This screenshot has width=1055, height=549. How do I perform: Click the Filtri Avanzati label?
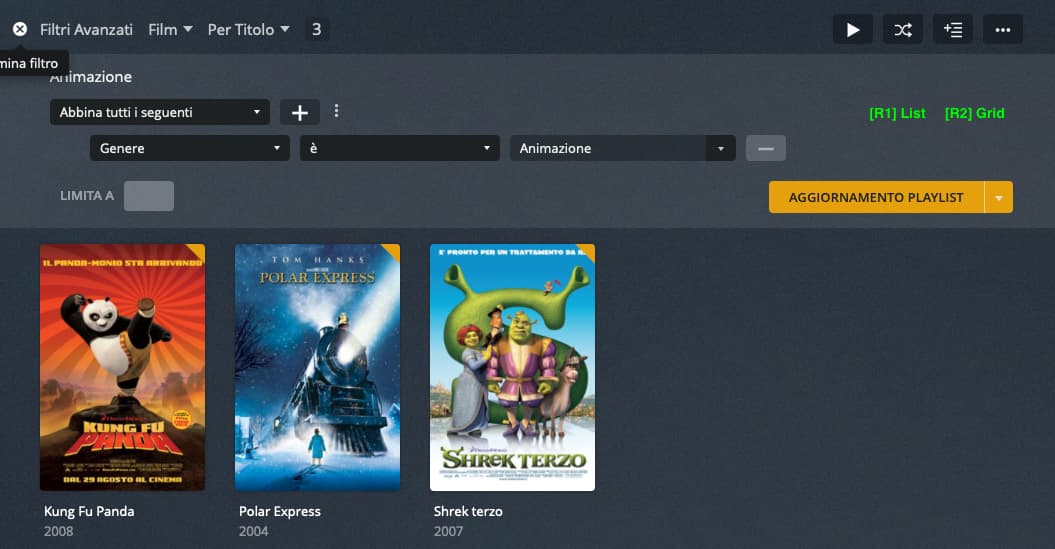click(86, 30)
